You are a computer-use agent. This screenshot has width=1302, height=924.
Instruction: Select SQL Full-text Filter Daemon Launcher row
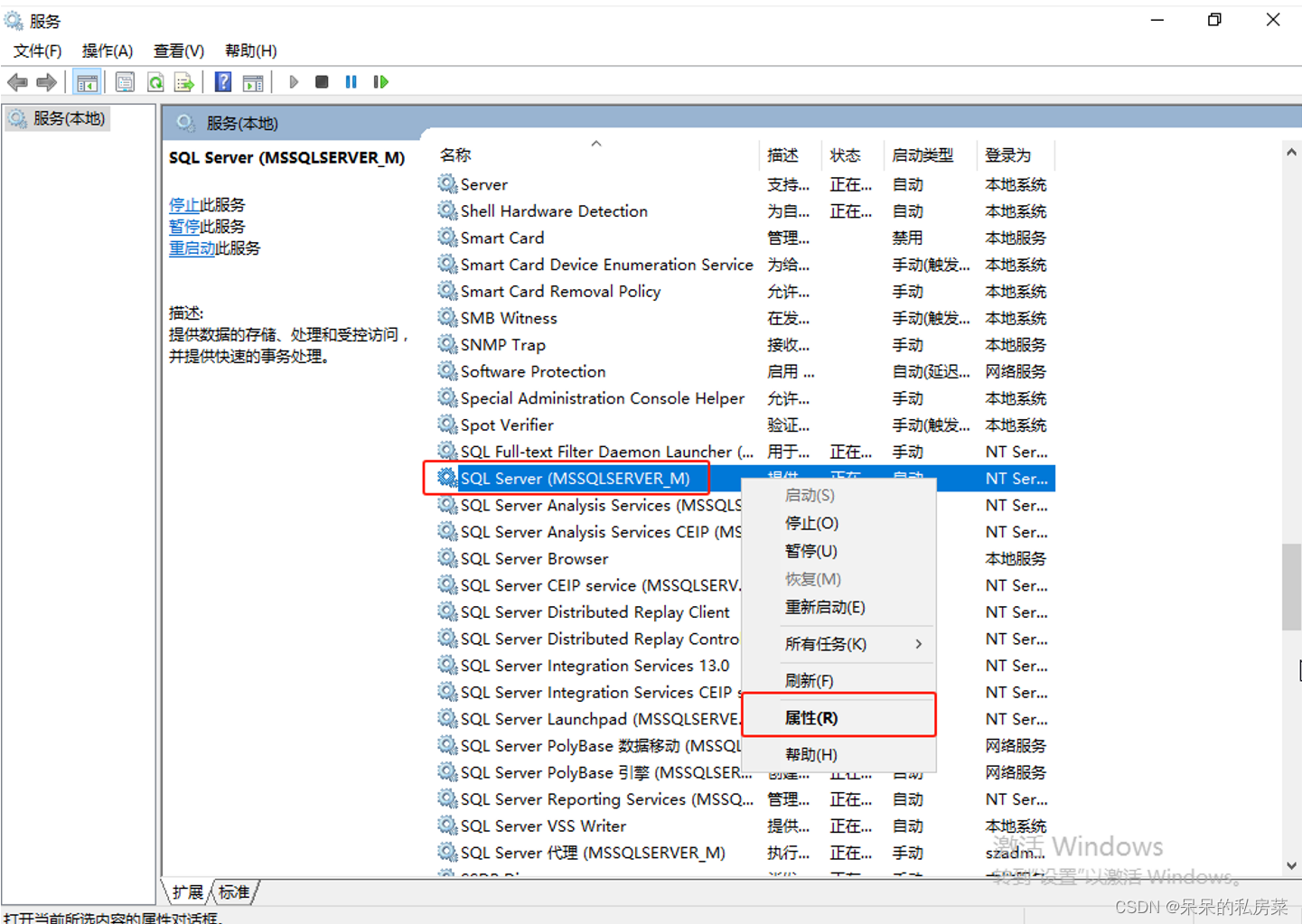[x=745, y=452]
